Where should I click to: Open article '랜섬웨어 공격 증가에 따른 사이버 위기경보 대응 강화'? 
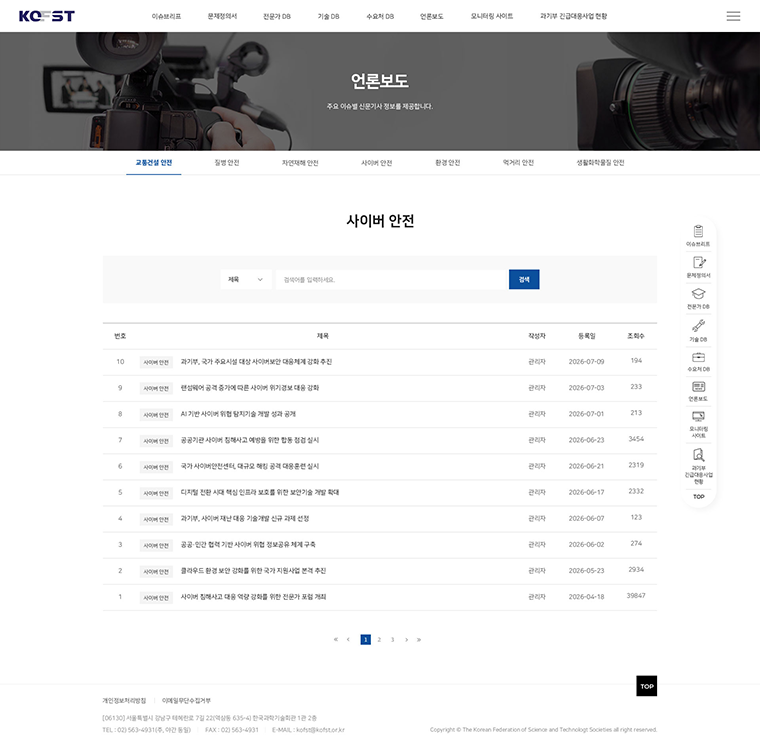pos(250,388)
